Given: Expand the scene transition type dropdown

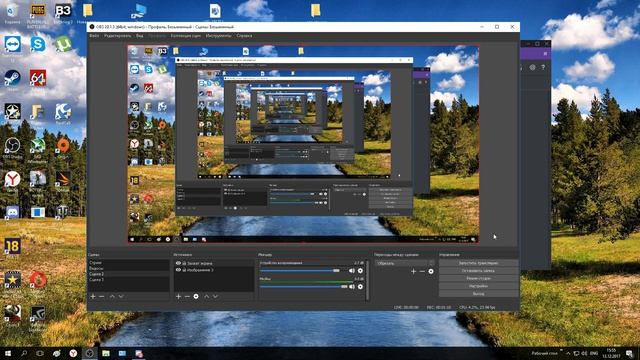Looking at the screenshot, I should 405,263.
